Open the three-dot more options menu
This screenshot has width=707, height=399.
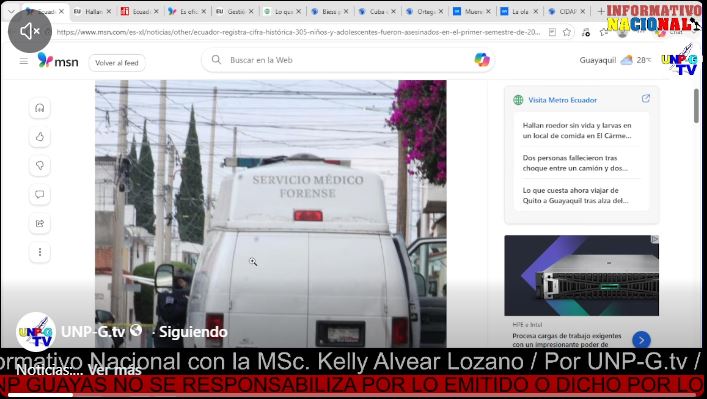40,252
